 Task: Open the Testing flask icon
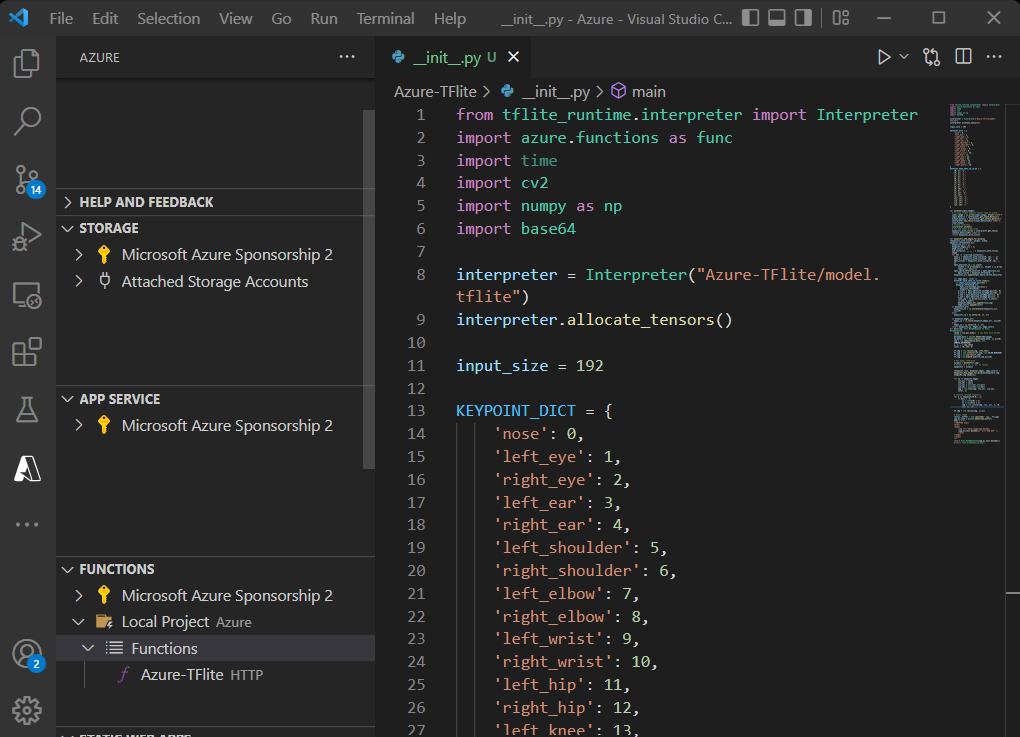click(27, 409)
